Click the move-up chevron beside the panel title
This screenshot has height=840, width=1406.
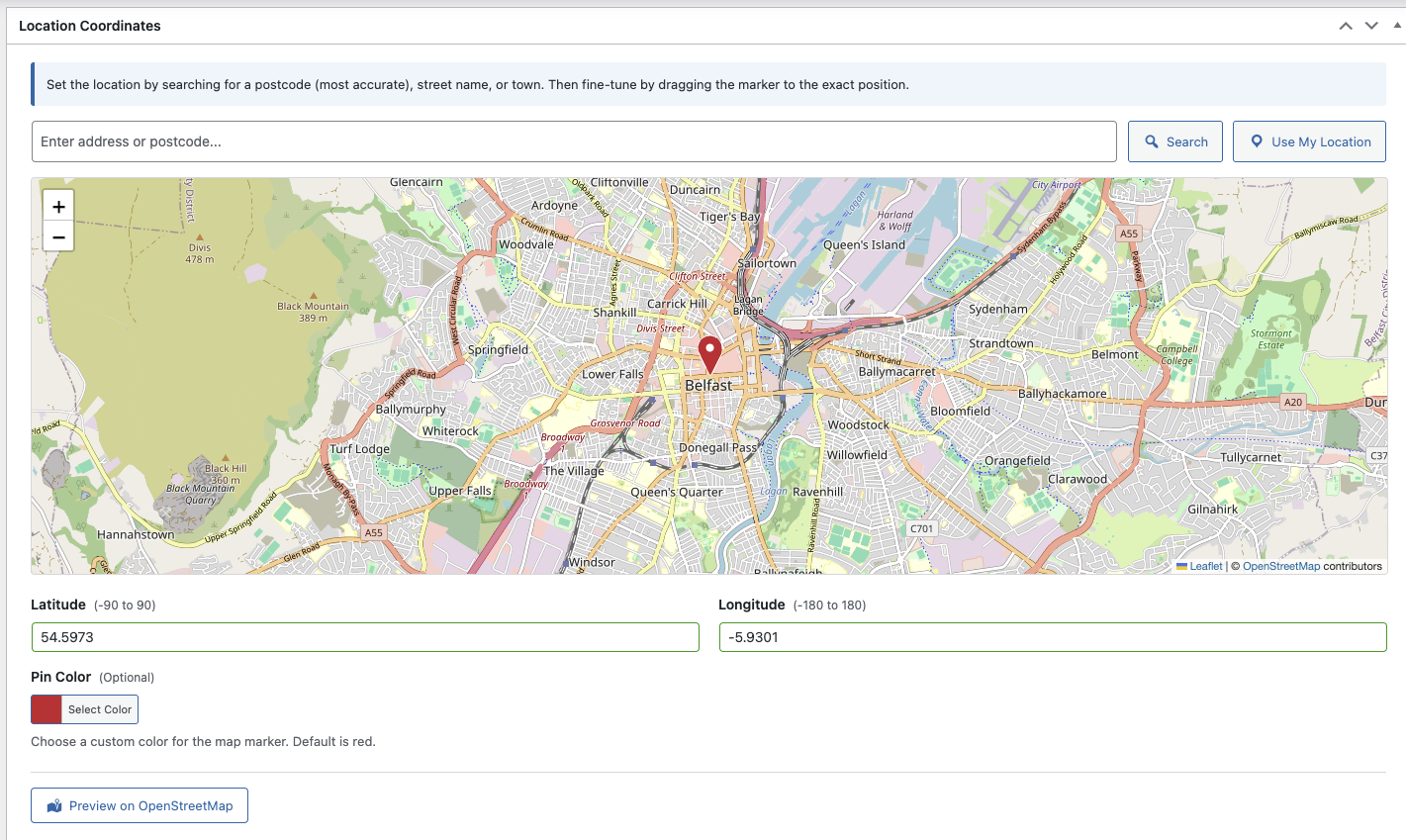1346,25
